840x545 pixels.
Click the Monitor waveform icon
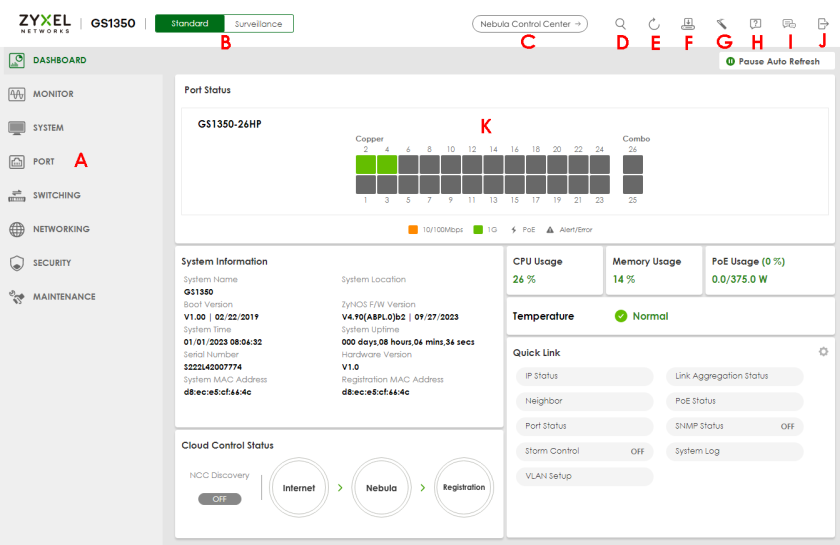point(17,94)
